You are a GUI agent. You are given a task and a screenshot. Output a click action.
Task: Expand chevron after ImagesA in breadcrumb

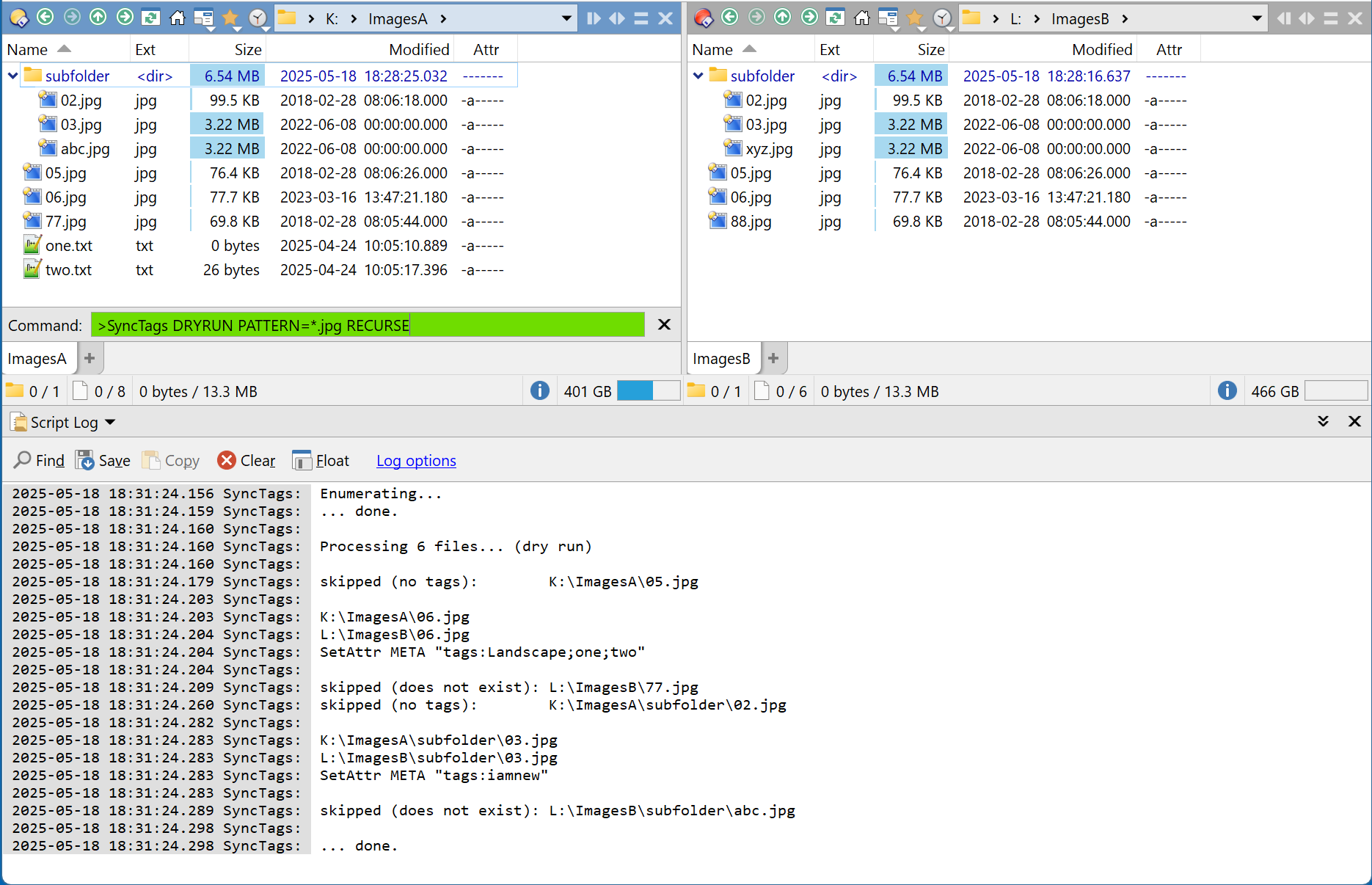pos(443,19)
